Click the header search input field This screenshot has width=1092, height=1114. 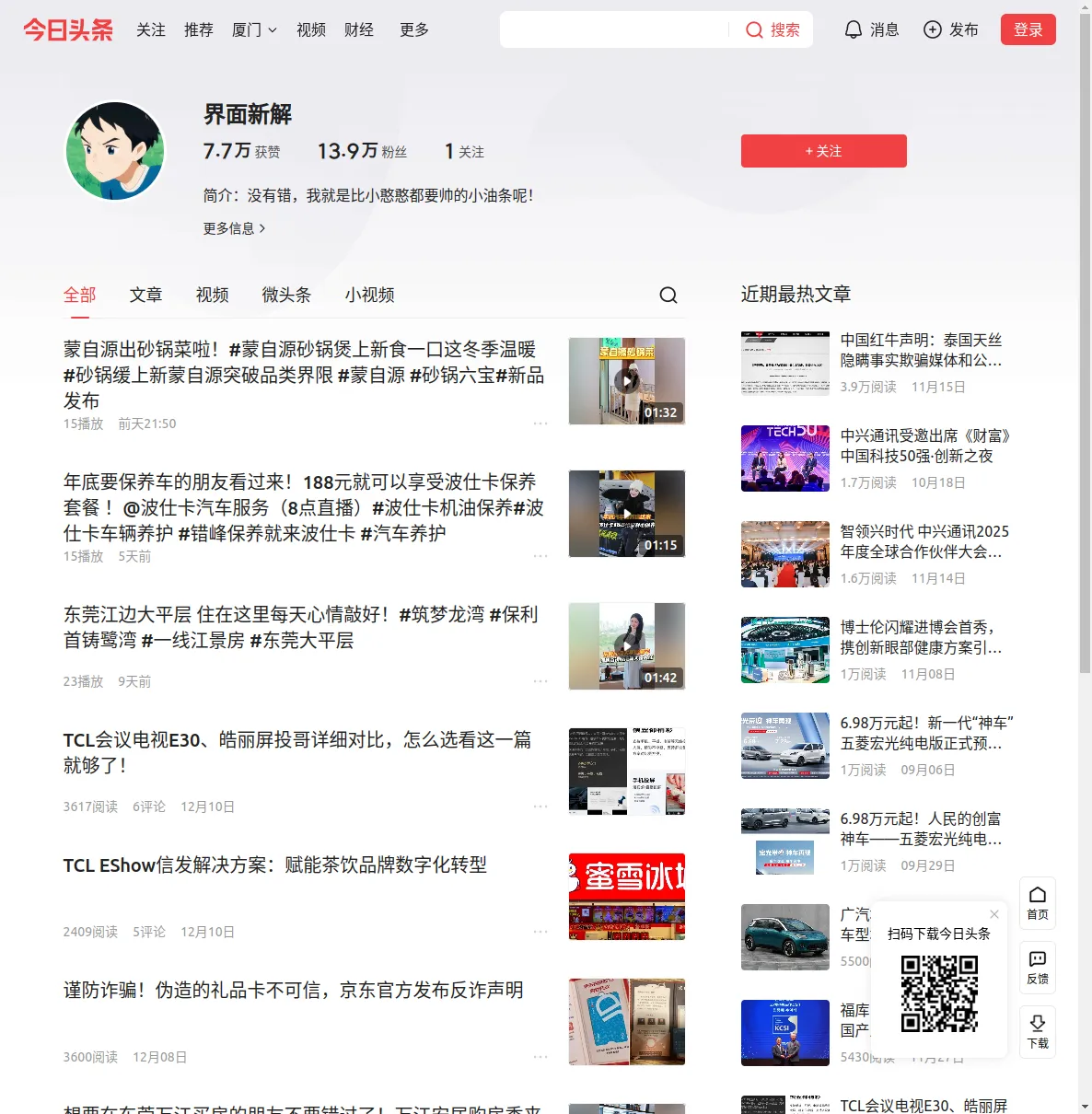click(x=615, y=29)
